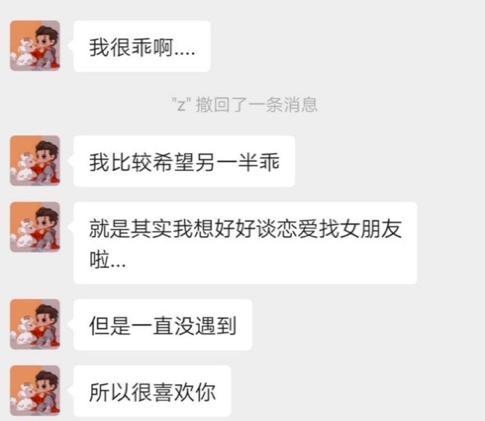Screen dimensions: 485x421
Task: Click the pointer tail of 我很乖啊 bubble
Action: 70,46
